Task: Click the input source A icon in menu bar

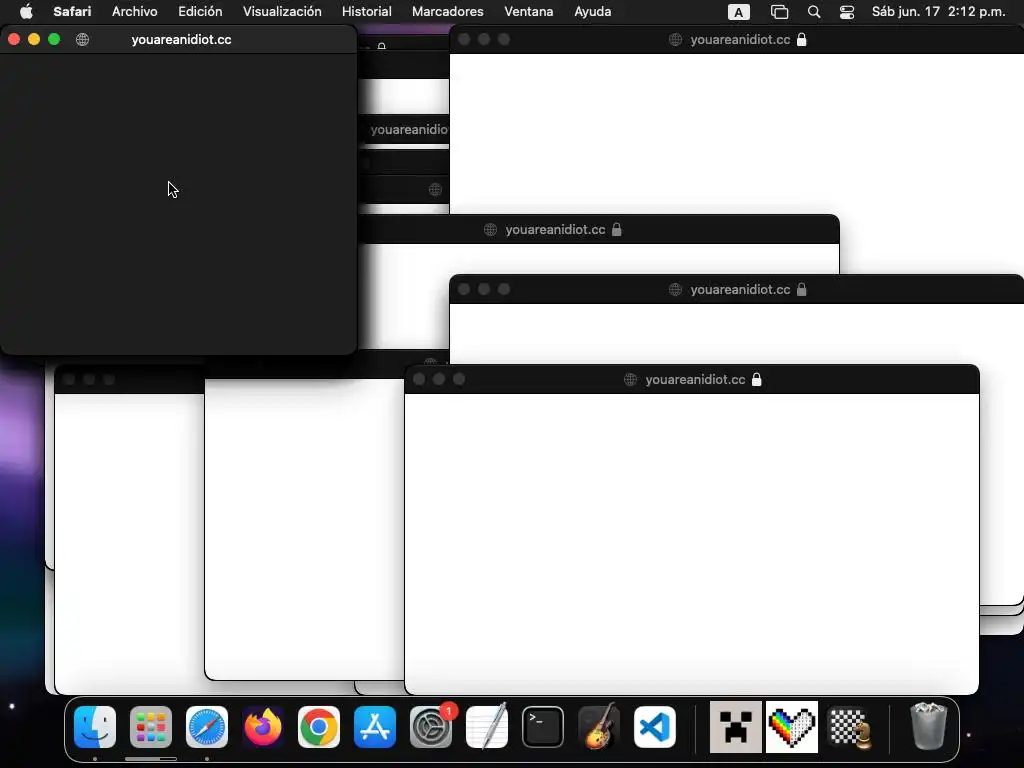Action: (739, 12)
